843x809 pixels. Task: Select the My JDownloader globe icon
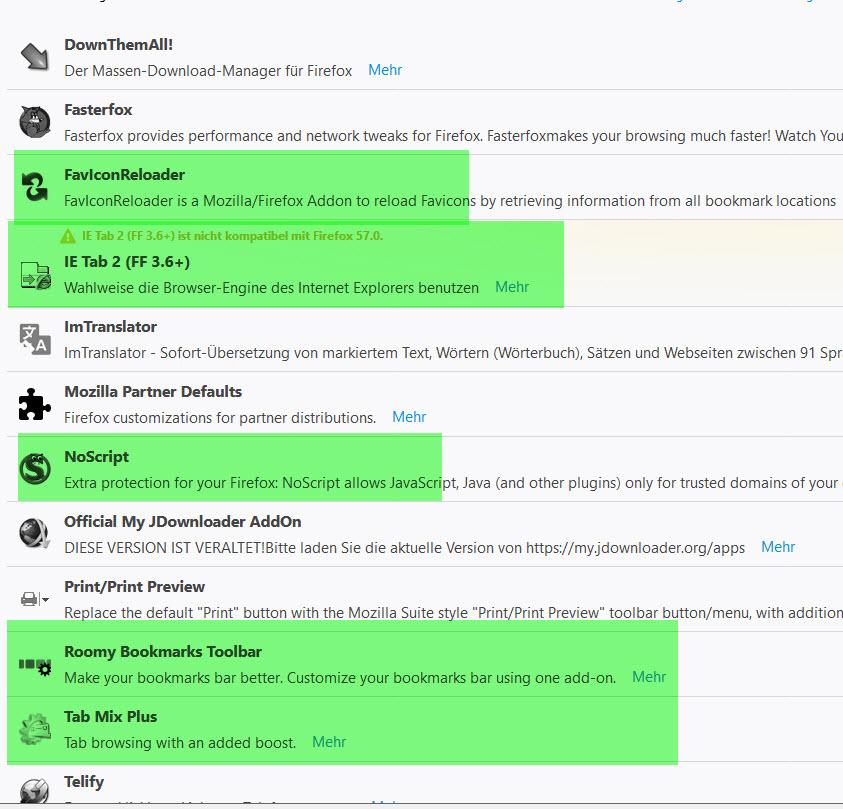[x=35, y=533]
